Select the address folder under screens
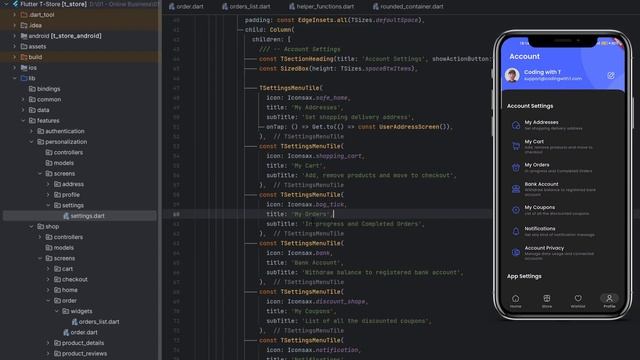Image resolution: width=640 pixels, height=360 pixels. click(69, 184)
